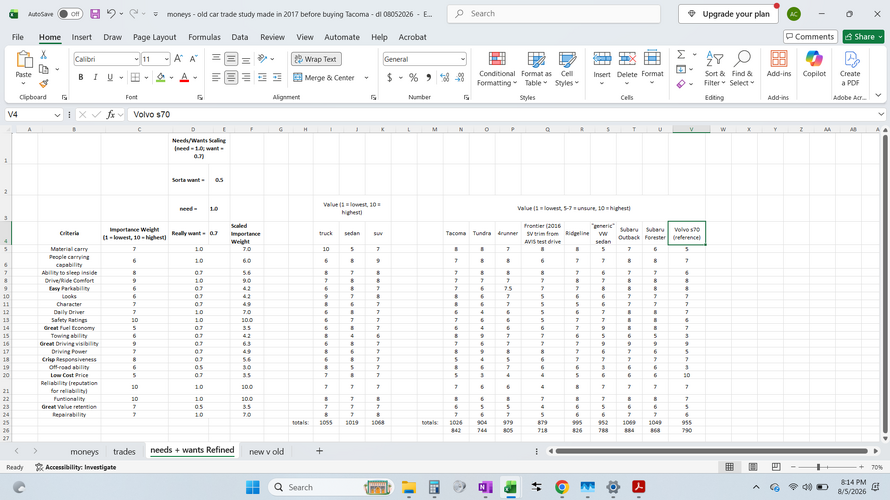Apply yellow fill color
The height and width of the screenshot is (500, 890).
(161, 77)
